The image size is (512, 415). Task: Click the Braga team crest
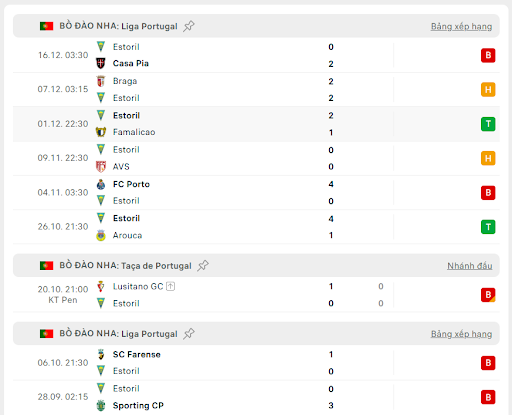tap(101, 81)
